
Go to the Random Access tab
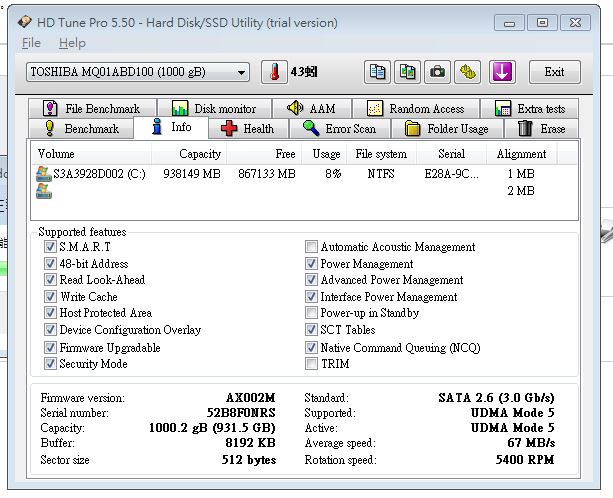[416, 108]
